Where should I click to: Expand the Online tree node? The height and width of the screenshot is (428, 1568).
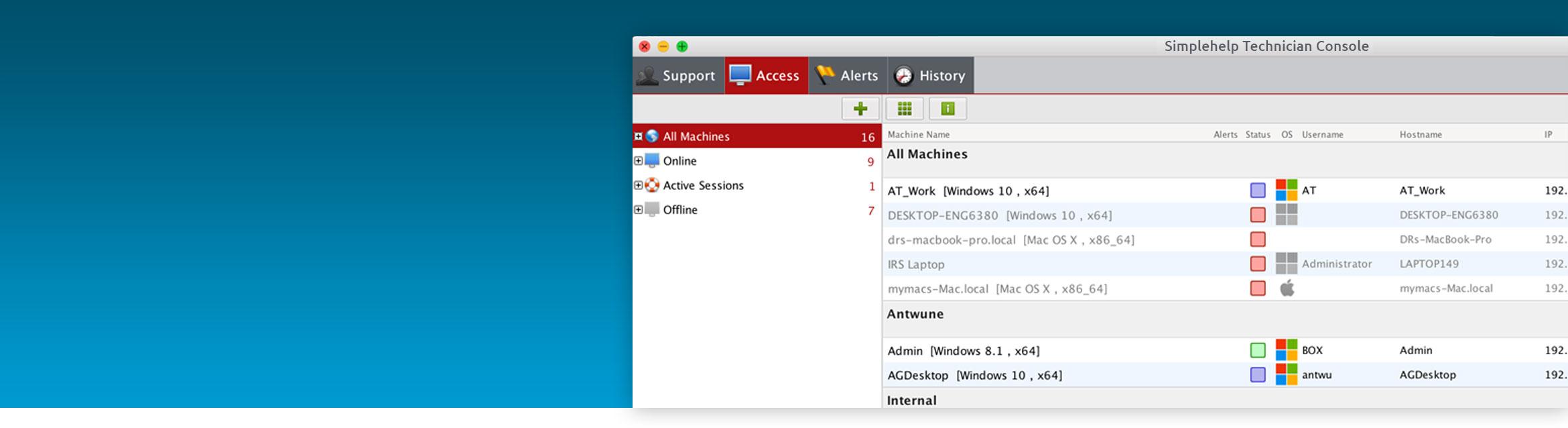639,161
